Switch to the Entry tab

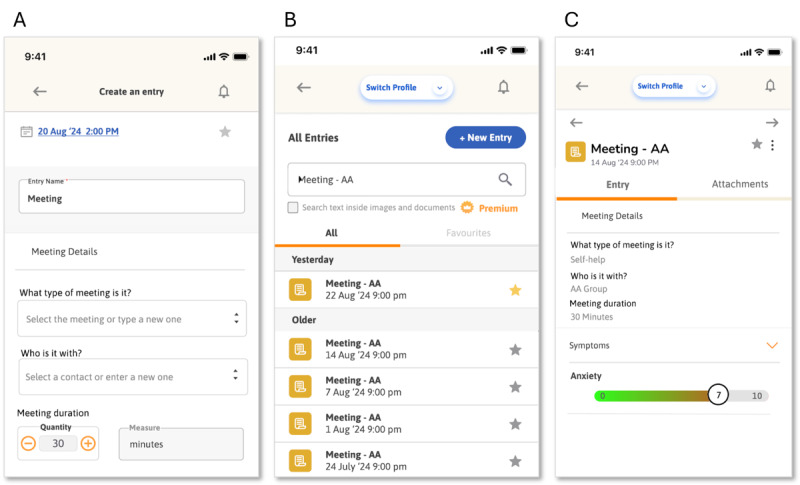point(617,185)
